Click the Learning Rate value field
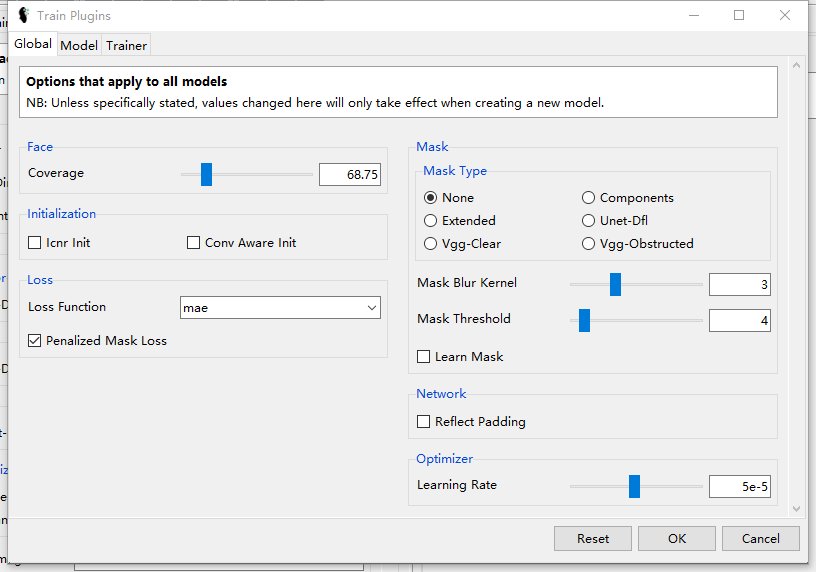Image resolution: width=816 pixels, height=572 pixels. pos(739,487)
